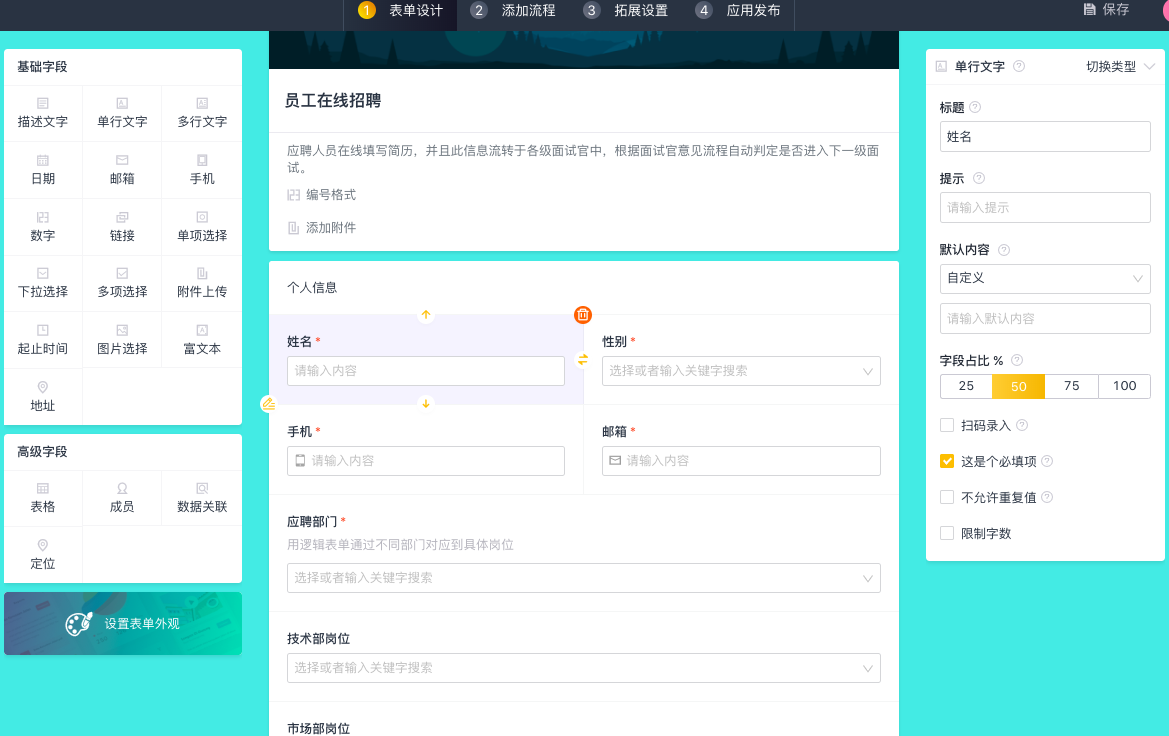
Task: Click help icon next to 单行文字 header
Action: pos(1019,66)
